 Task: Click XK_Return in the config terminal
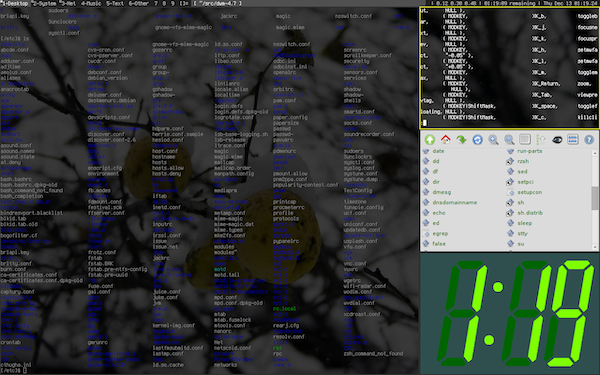[545, 83]
